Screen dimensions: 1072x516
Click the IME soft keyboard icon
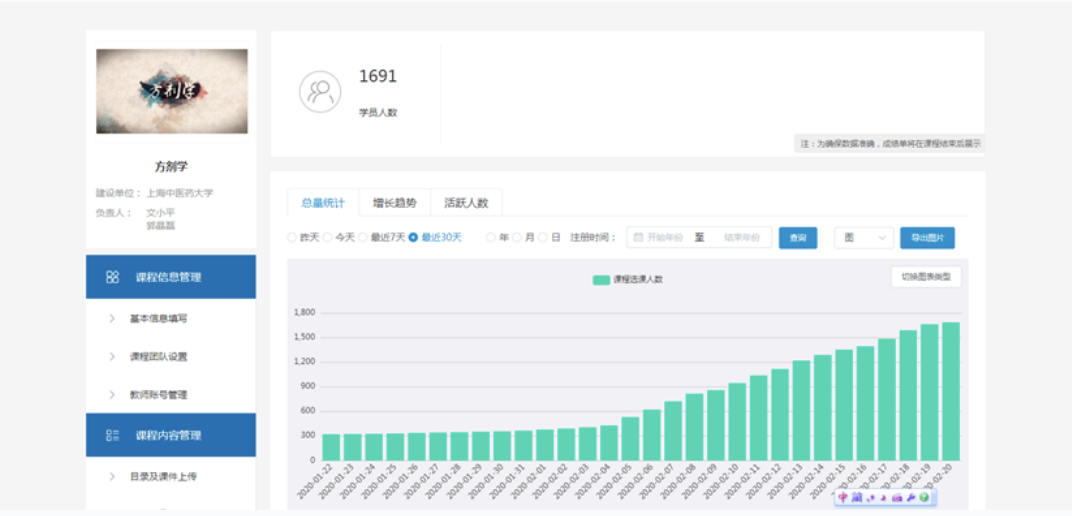pos(897,497)
